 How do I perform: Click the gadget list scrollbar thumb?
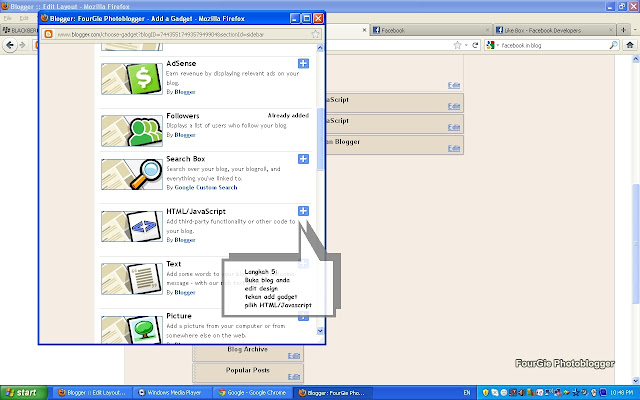[x=320, y=139]
